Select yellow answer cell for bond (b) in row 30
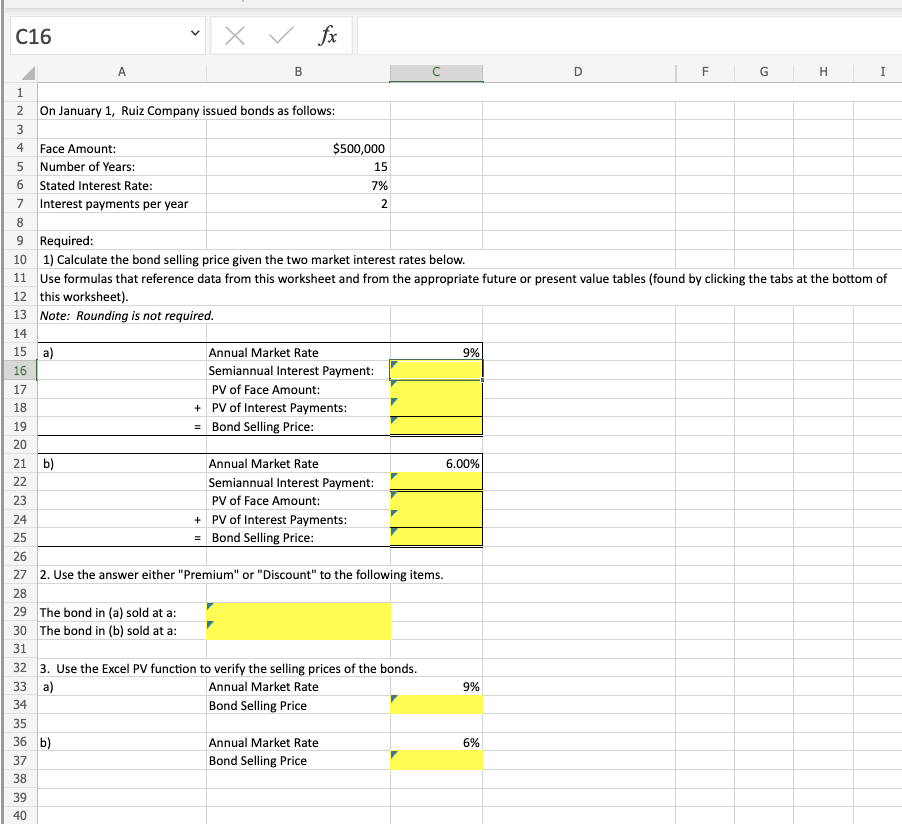This screenshot has height=824, width=902. coord(298,631)
